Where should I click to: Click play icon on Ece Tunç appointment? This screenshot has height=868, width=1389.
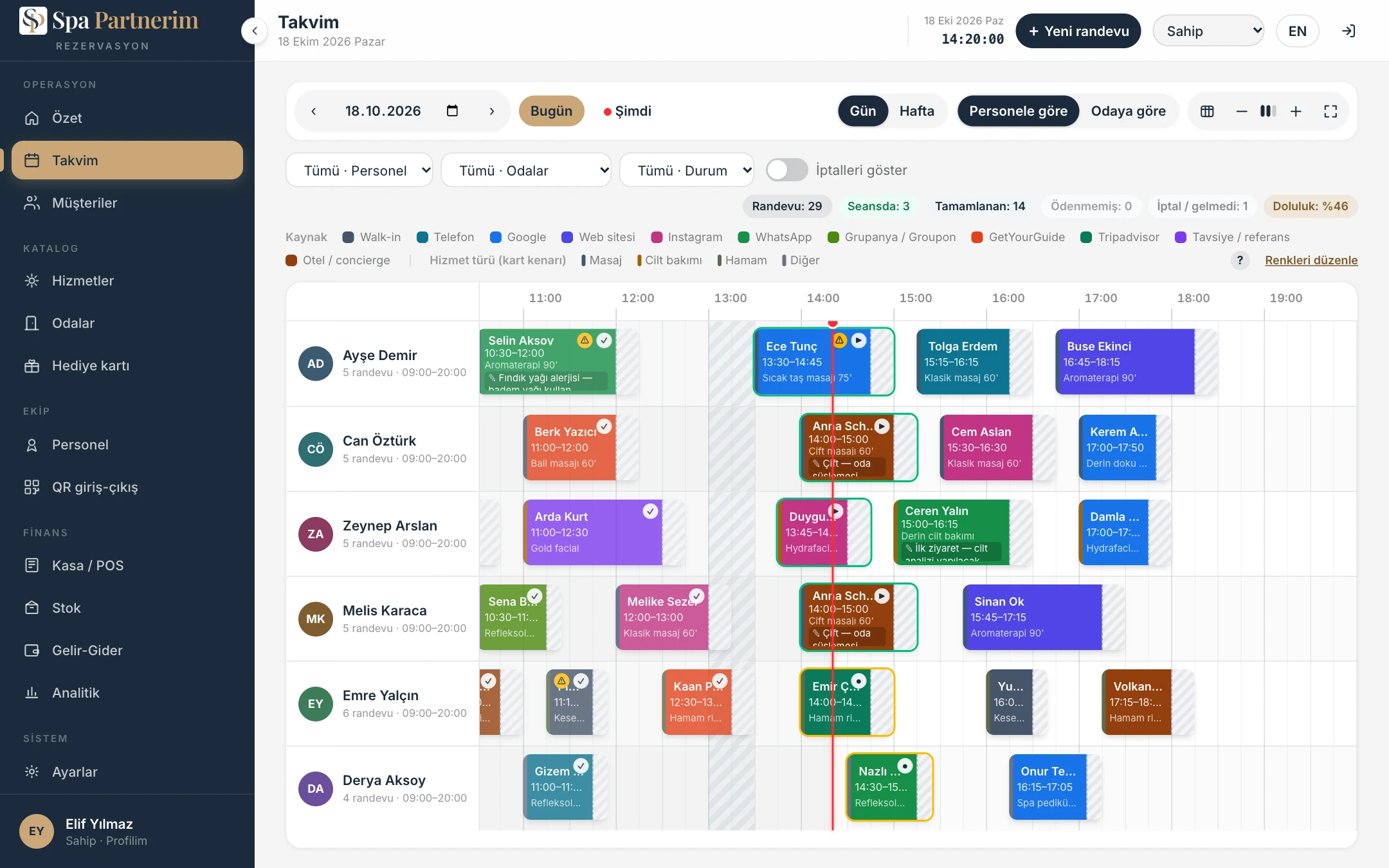pyautogui.click(x=858, y=340)
